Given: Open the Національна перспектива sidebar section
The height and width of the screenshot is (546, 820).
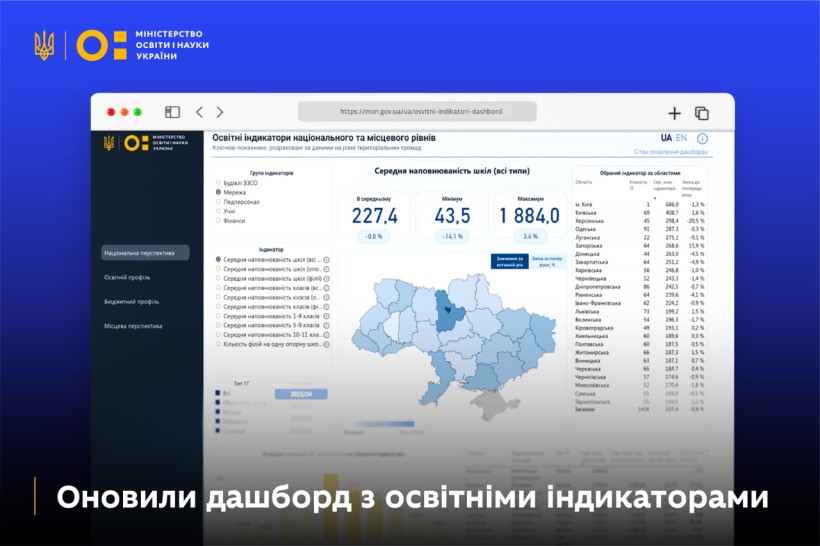Looking at the screenshot, I should coord(145,253).
